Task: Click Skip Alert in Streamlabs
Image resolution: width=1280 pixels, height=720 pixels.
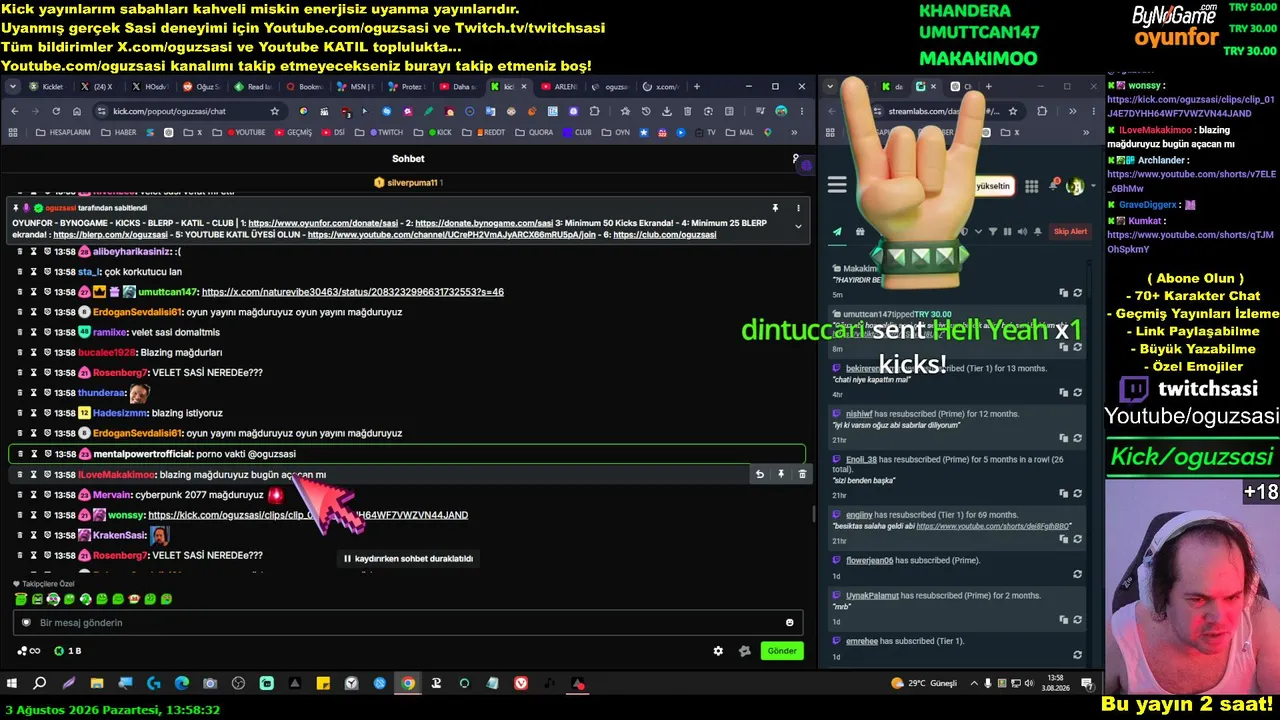Action: pos(1070,232)
